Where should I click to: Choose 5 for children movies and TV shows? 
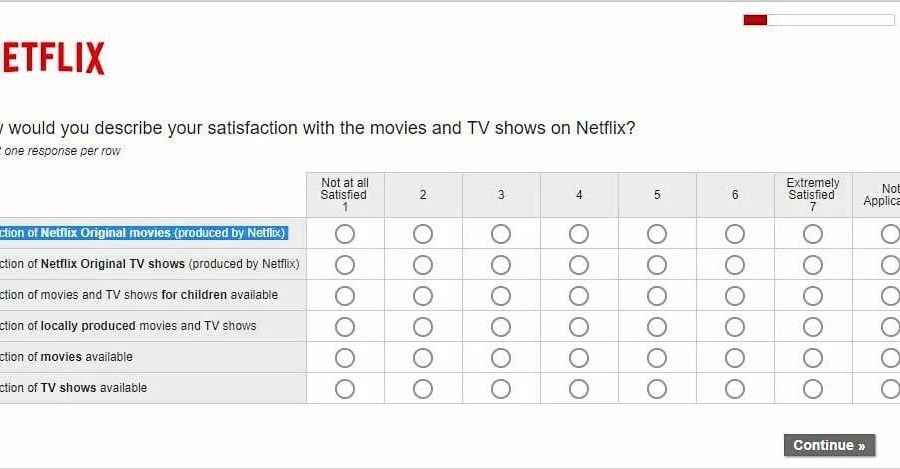click(657, 296)
